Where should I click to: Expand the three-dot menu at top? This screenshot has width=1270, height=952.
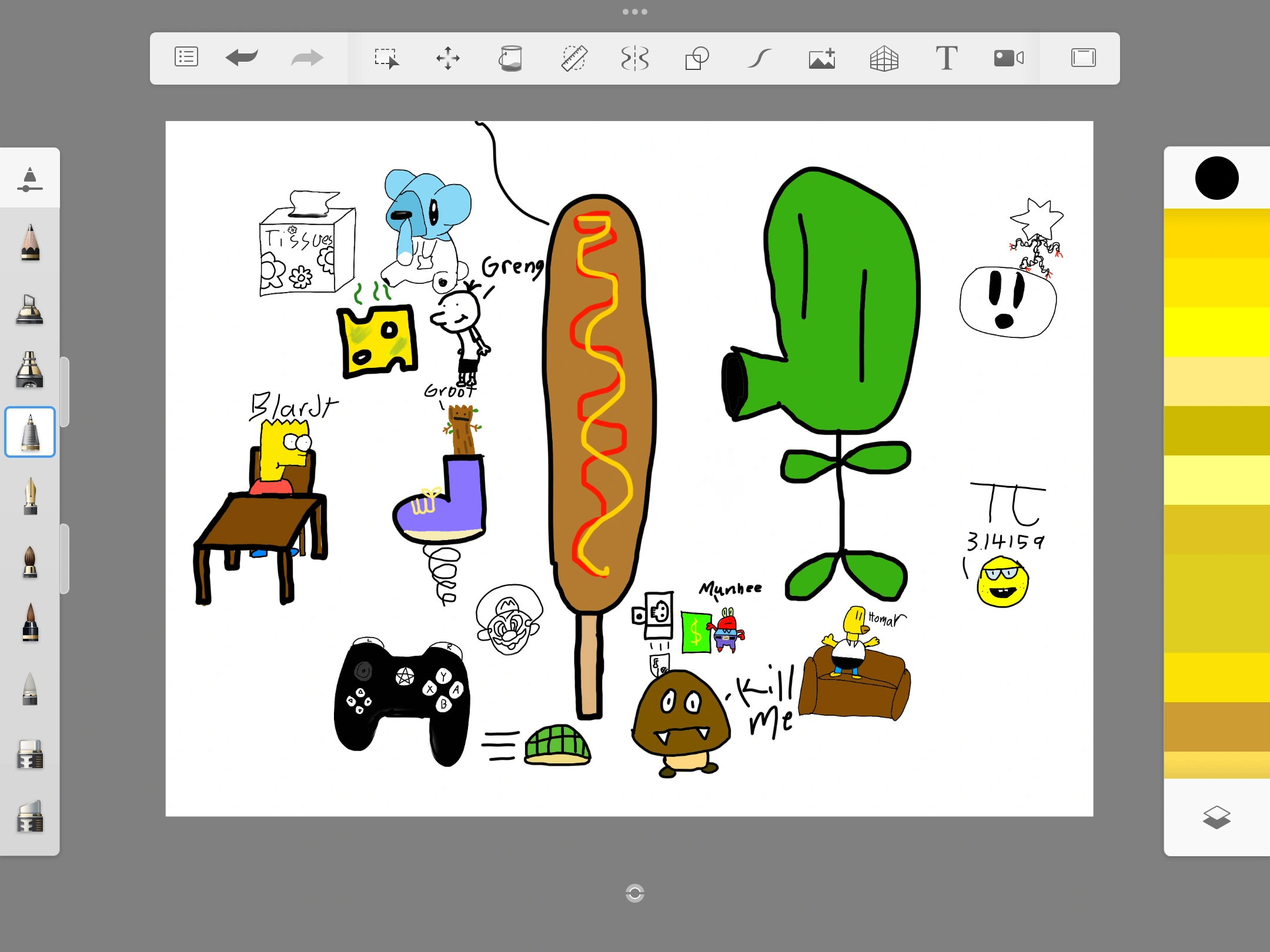coord(635,12)
